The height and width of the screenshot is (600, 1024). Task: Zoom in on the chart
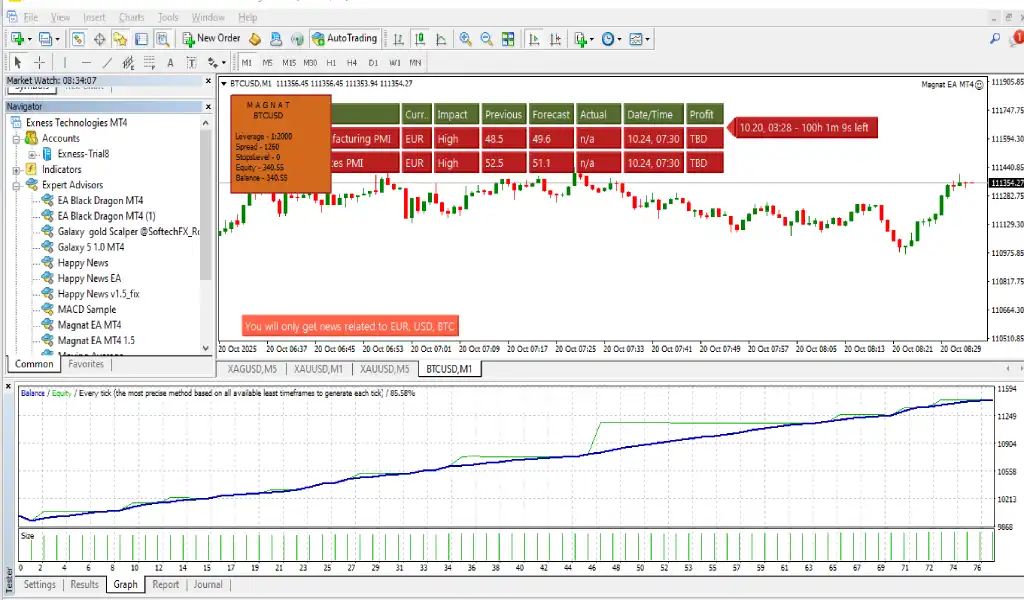coord(465,39)
